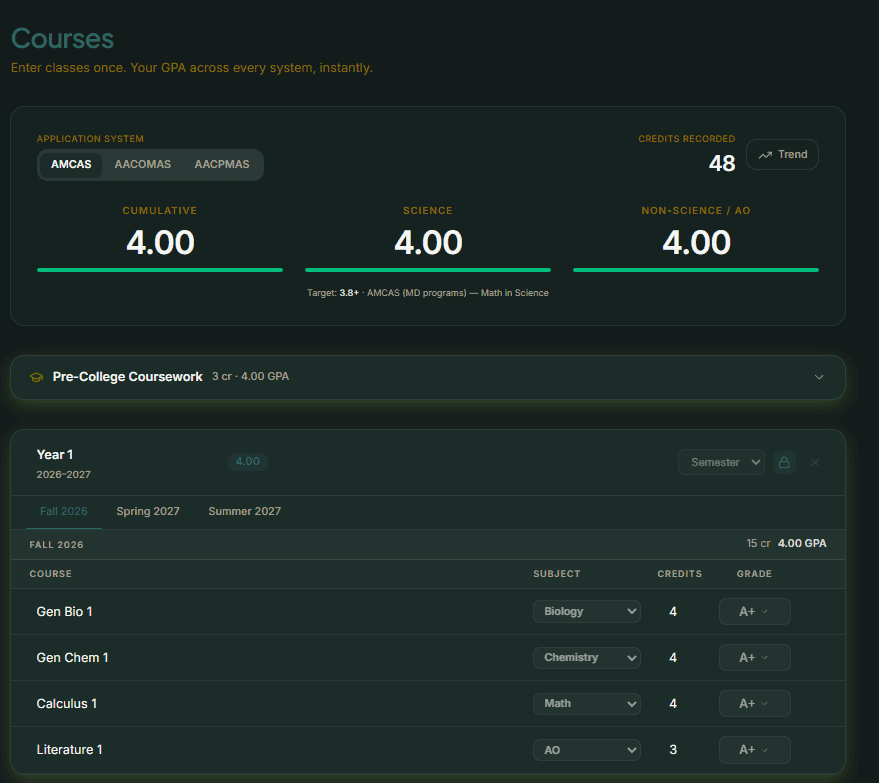Click the CREDITS column header
This screenshot has width=879, height=783.
click(x=679, y=574)
